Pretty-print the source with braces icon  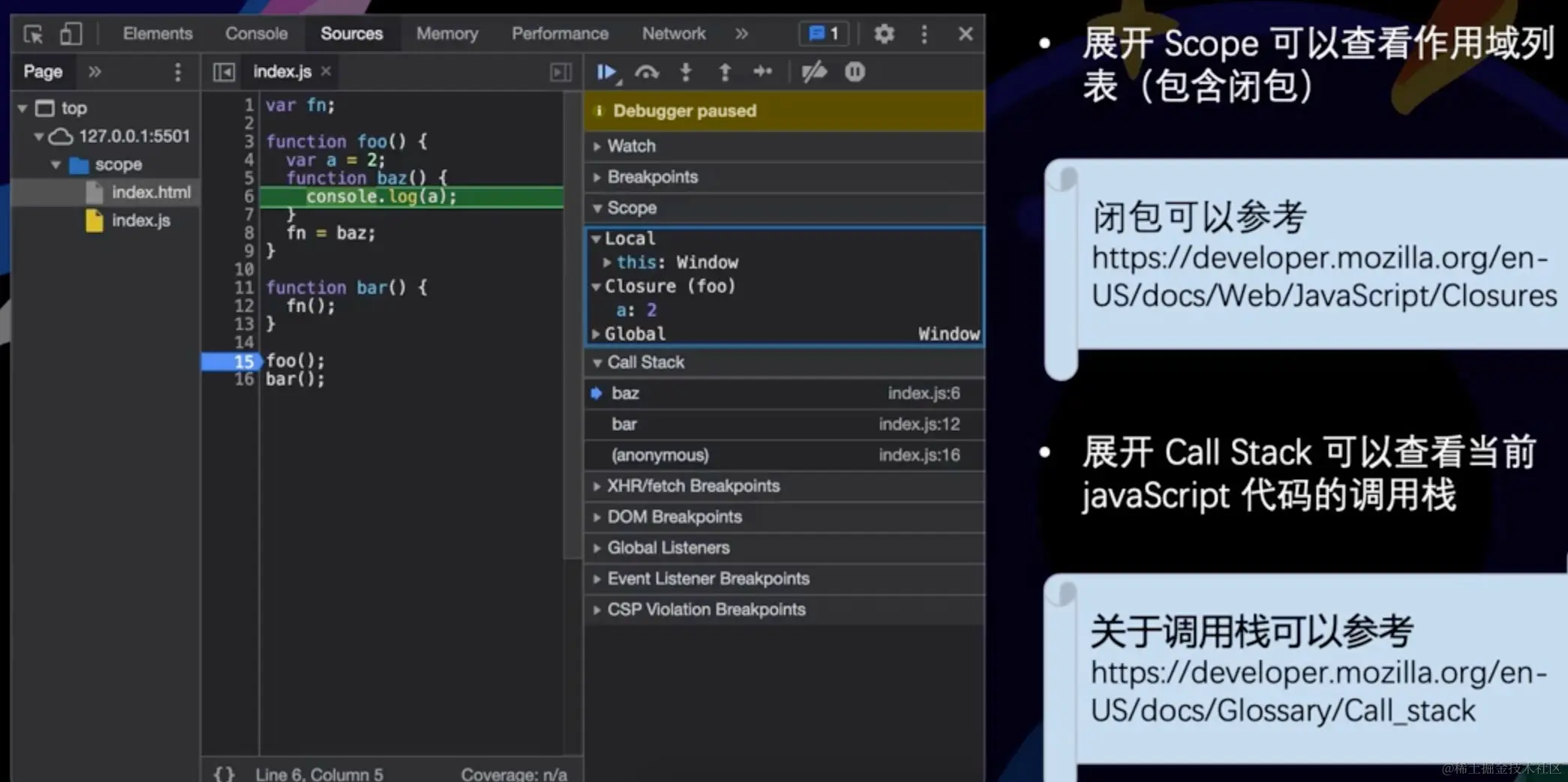click(224, 774)
